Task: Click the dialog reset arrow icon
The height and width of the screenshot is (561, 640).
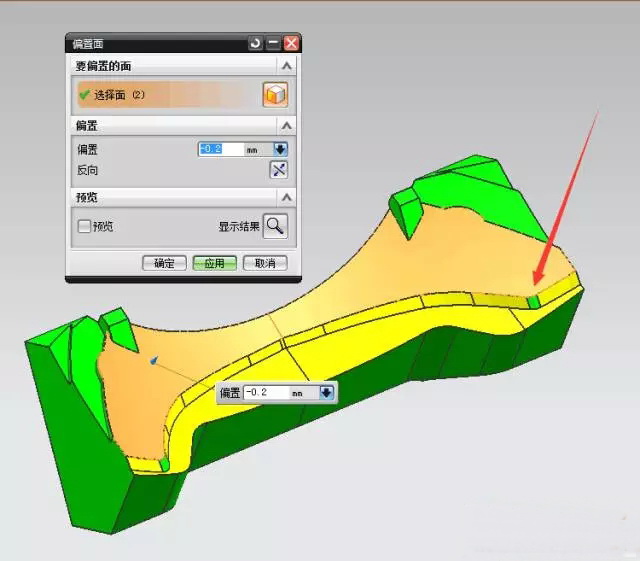Action: pyautogui.click(x=255, y=44)
